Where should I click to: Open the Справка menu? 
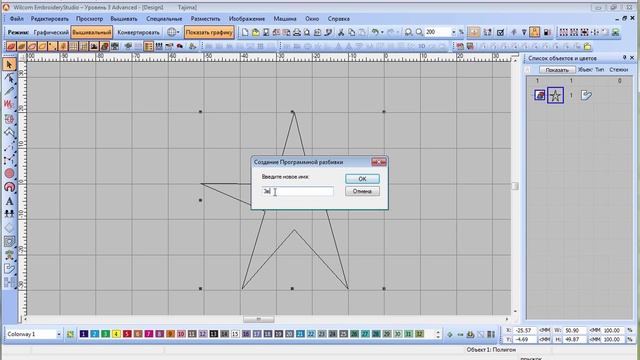coord(338,19)
